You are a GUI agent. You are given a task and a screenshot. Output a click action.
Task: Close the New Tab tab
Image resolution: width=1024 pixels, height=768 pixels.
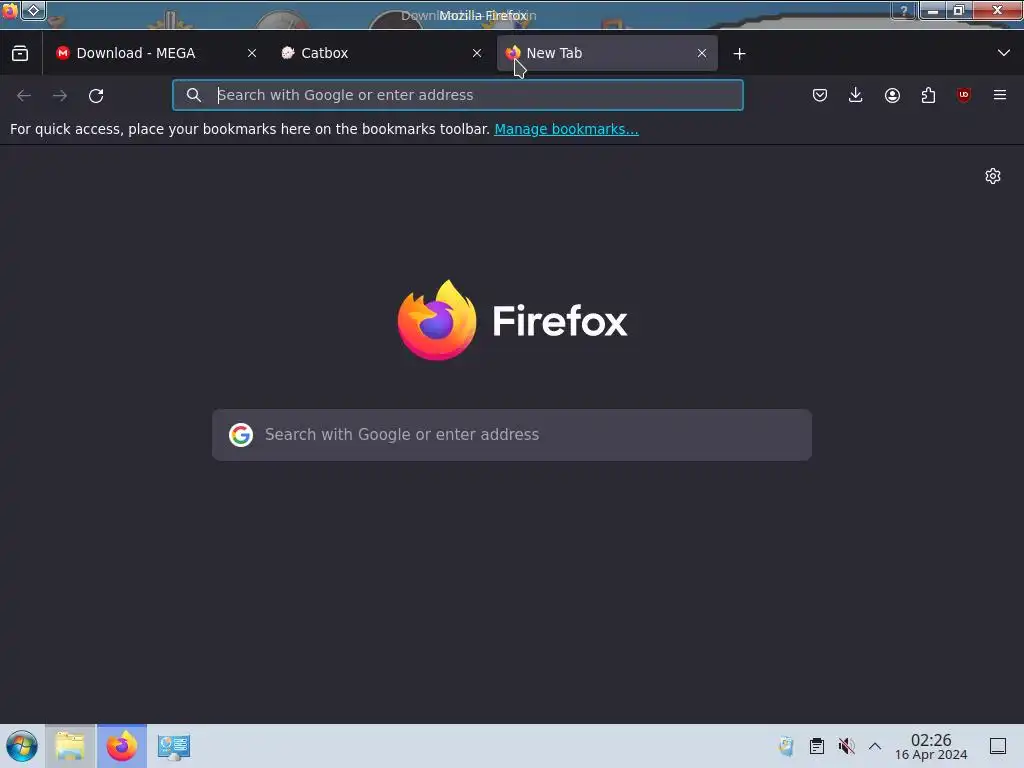tap(702, 54)
